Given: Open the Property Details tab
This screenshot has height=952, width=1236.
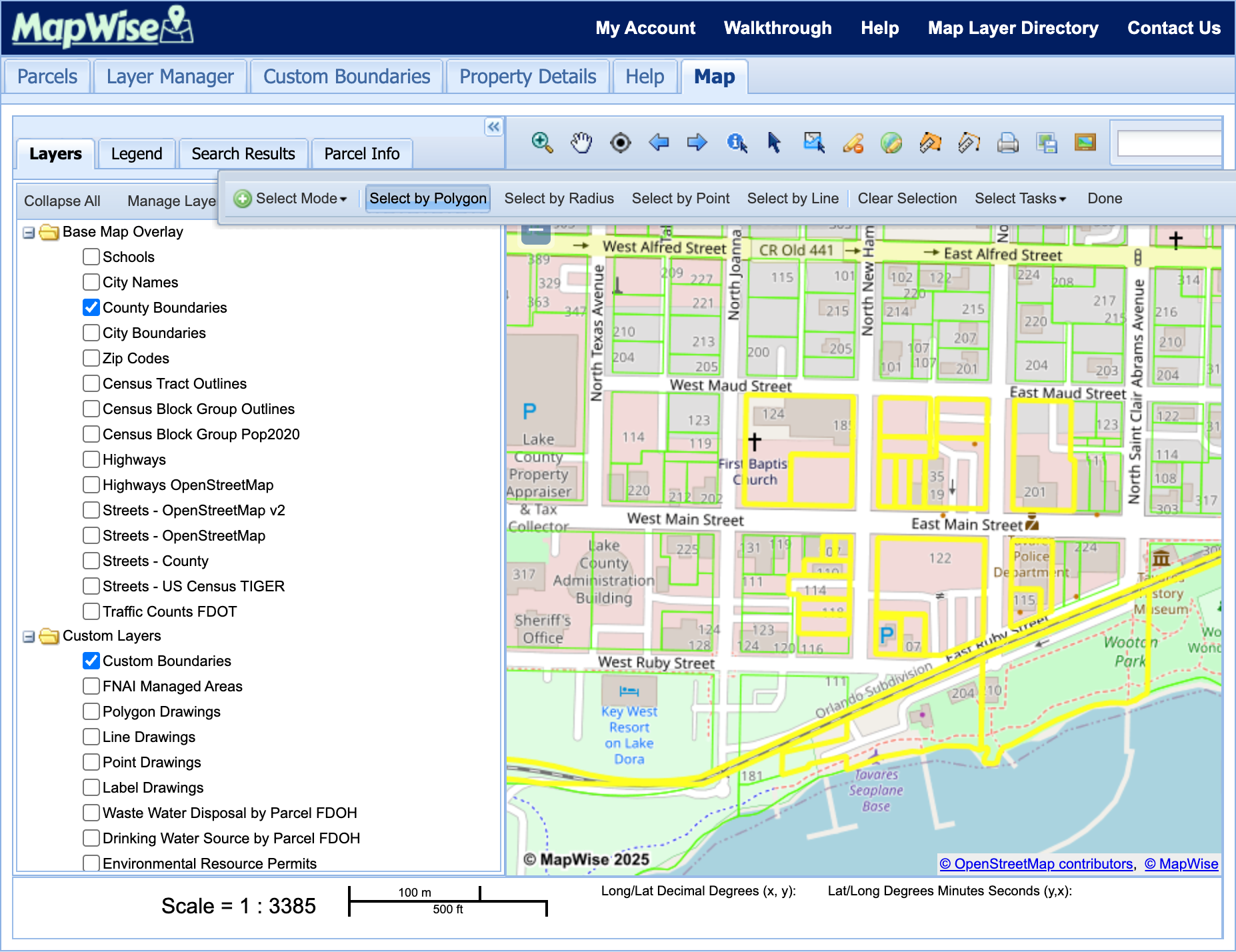Looking at the screenshot, I should coord(527,77).
